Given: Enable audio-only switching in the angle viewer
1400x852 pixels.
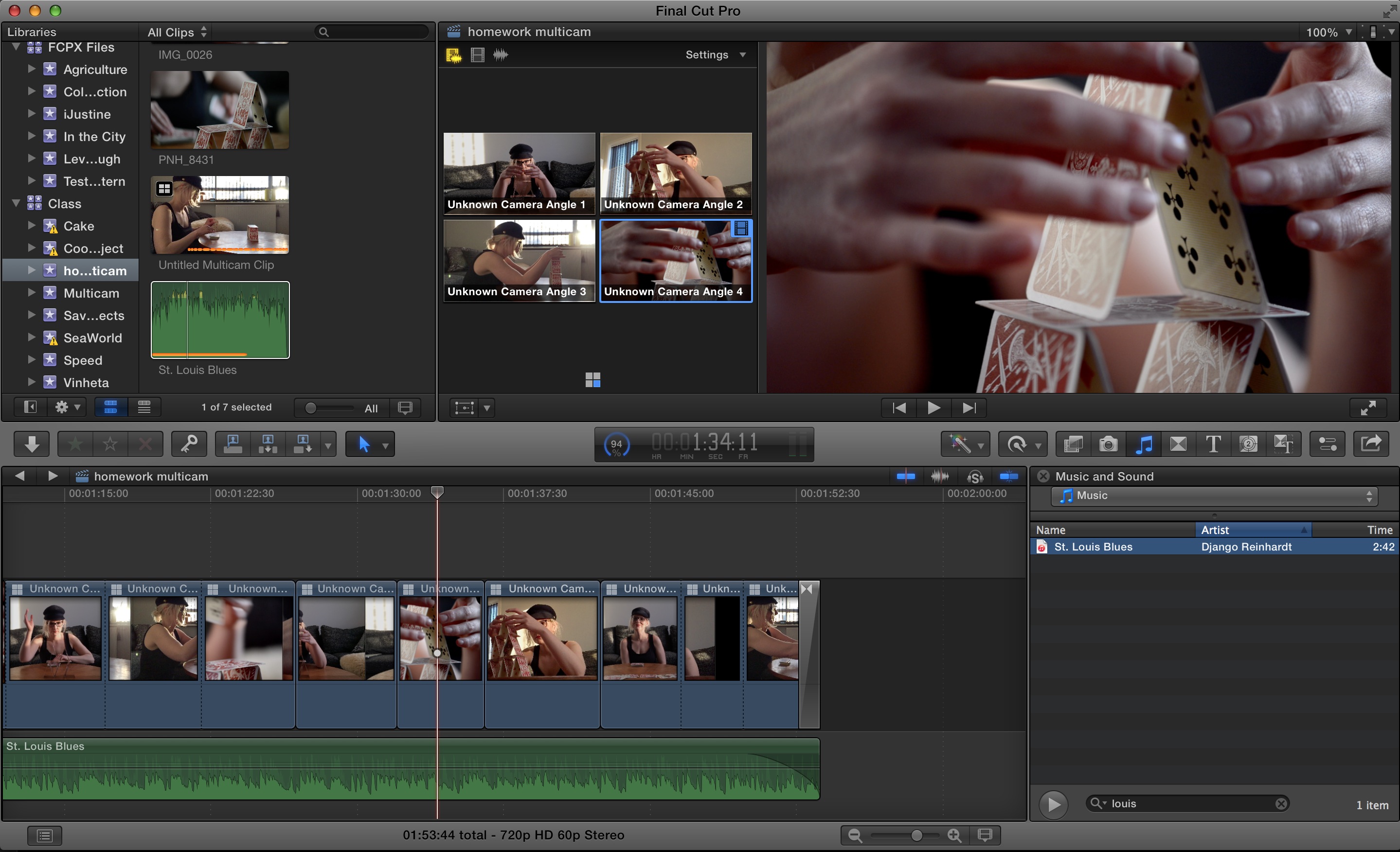Looking at the screenshot, I should 500,55.
